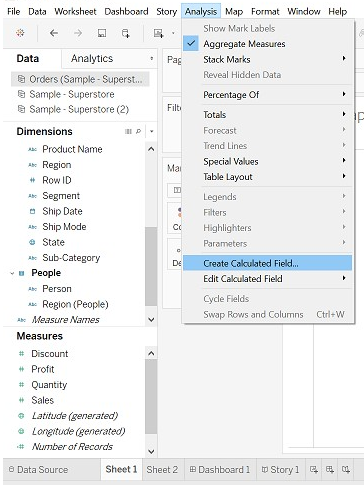The height and width of the screenshot is (485, 364).
Task: Open the Story menu
Action: pyautogui.click(x=166, y=12)
